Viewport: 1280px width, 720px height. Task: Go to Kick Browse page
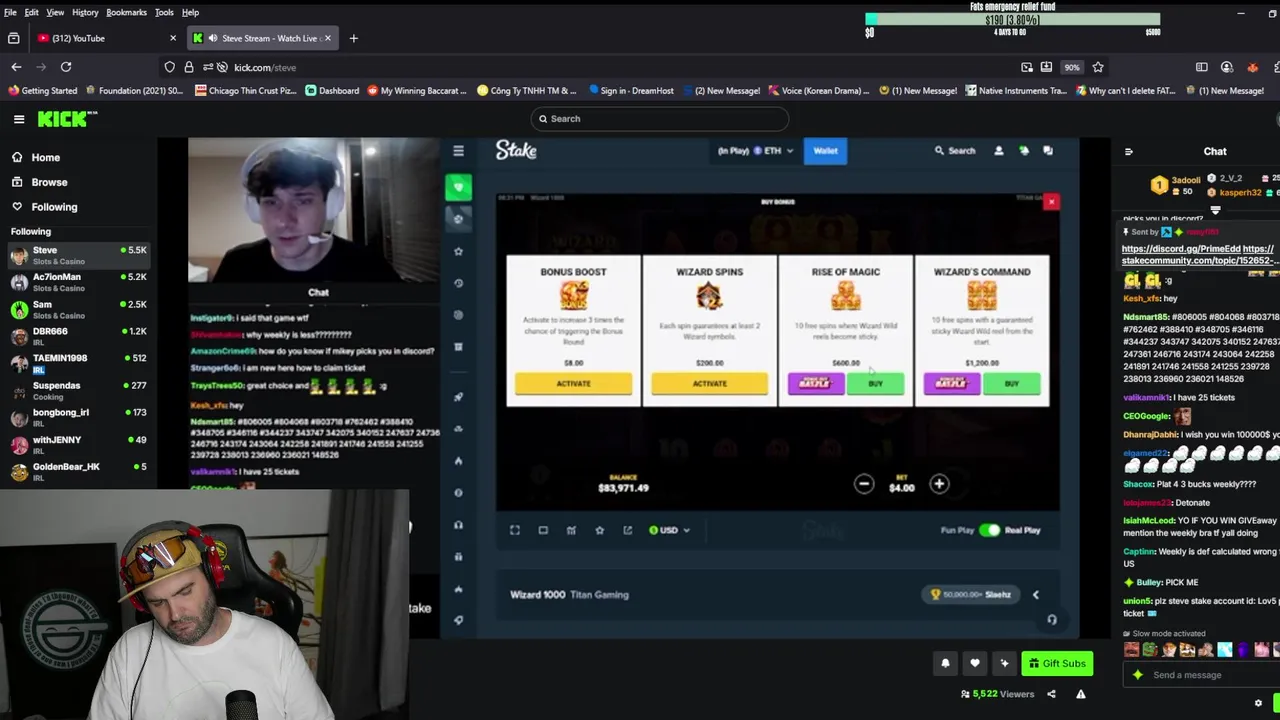coord(40,183)
